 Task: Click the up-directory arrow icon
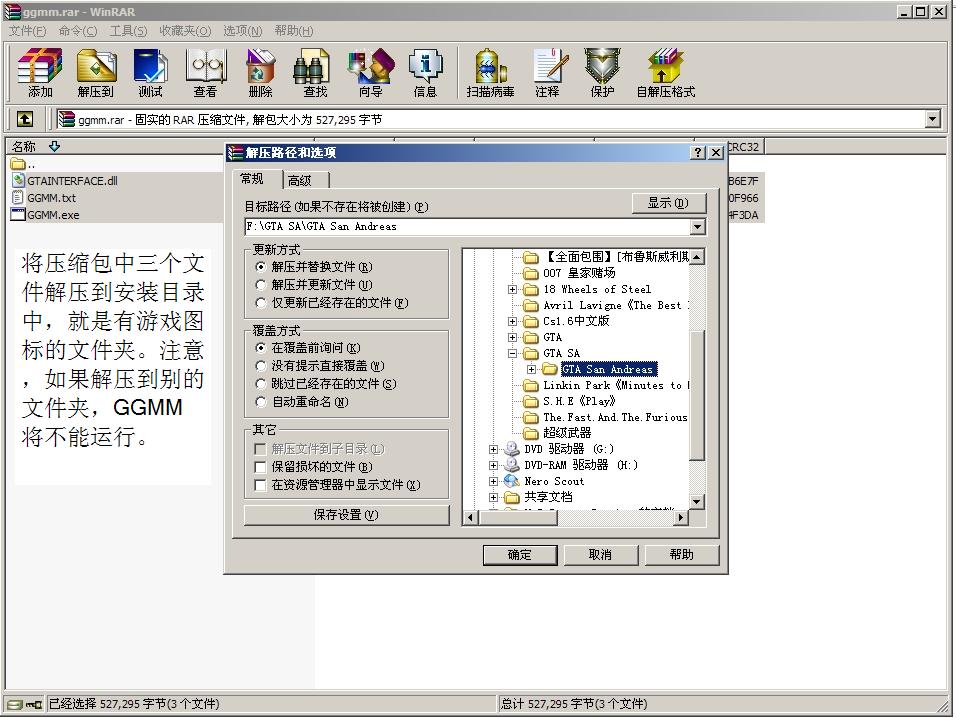(x=24, y=118)
